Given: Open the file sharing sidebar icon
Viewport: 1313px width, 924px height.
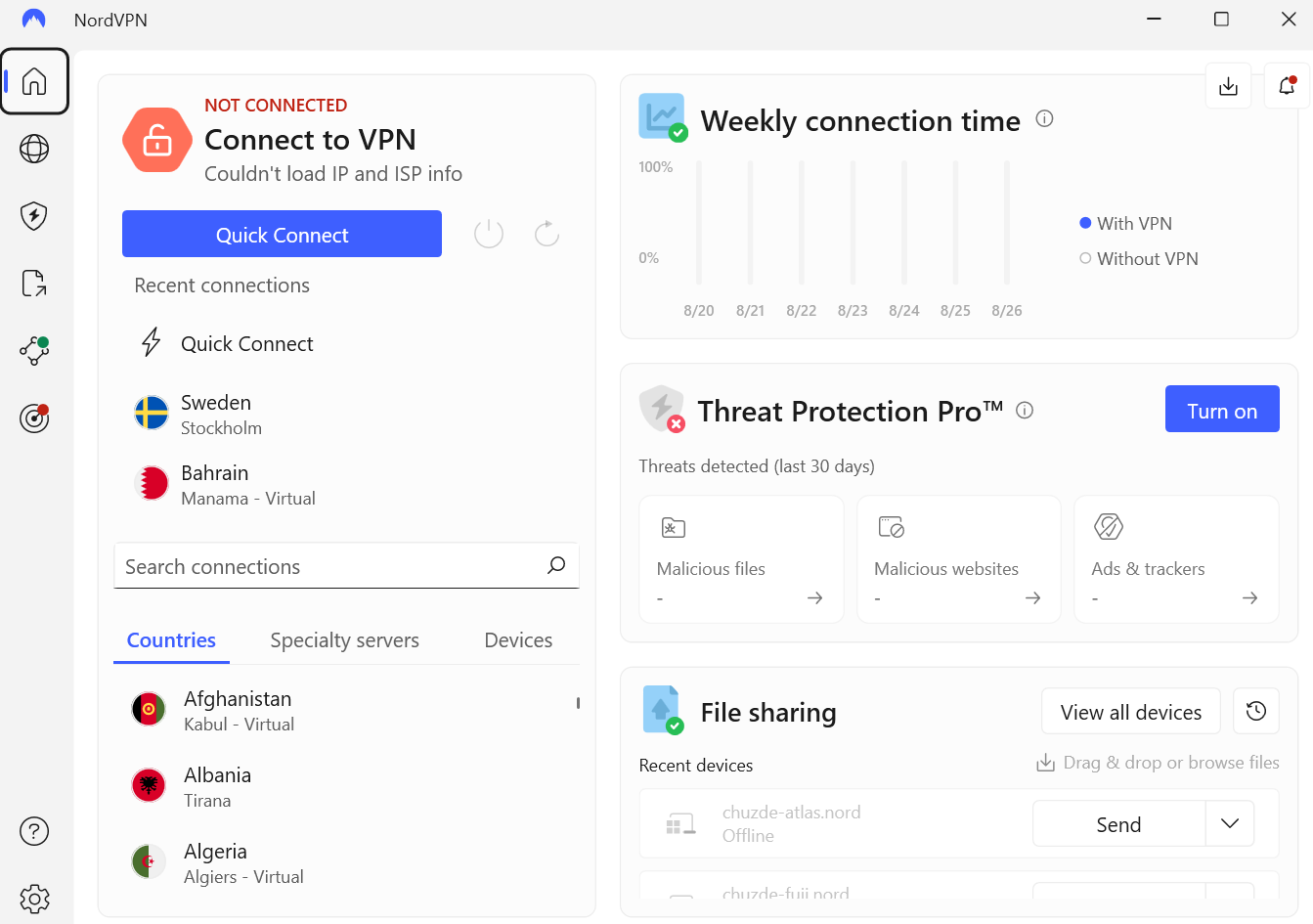Looking at the screenshot, I should (34, 284).
